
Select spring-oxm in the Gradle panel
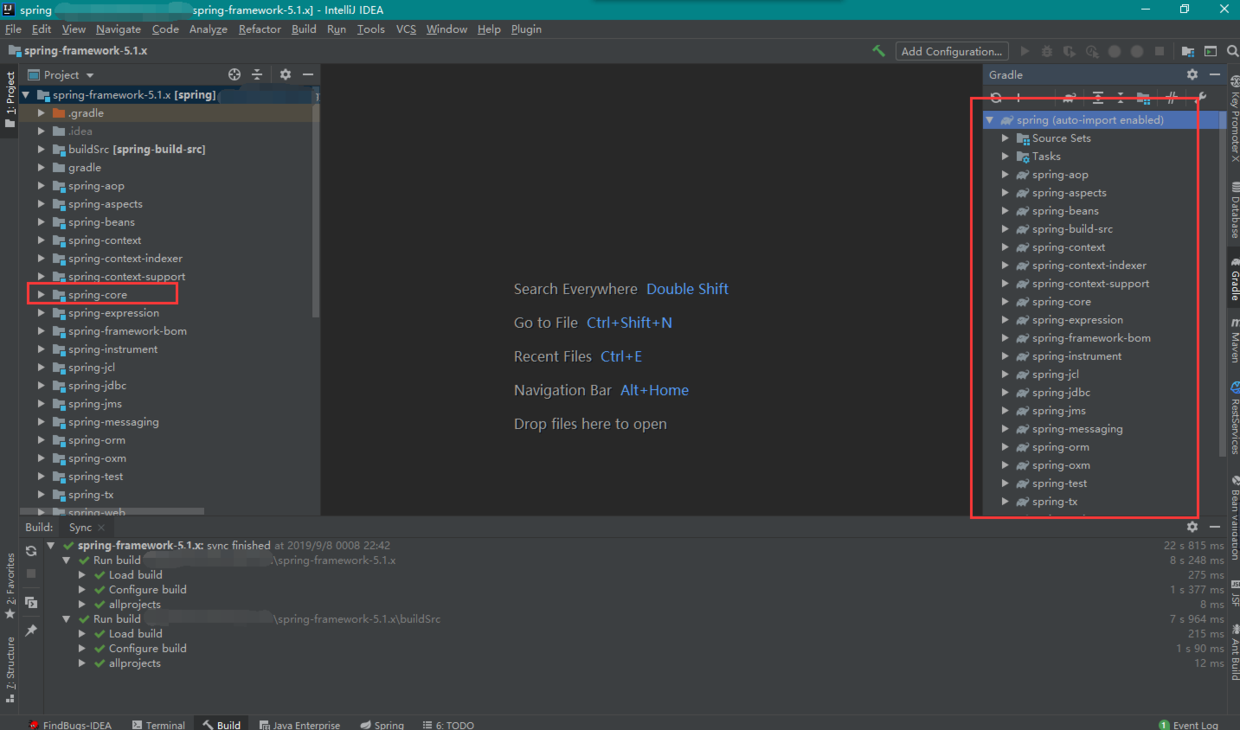pos(1061,465)
